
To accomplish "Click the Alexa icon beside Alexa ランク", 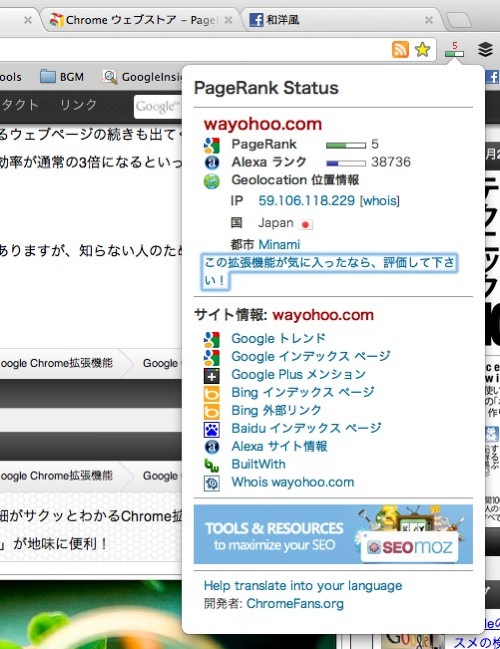I will (212, 162).
